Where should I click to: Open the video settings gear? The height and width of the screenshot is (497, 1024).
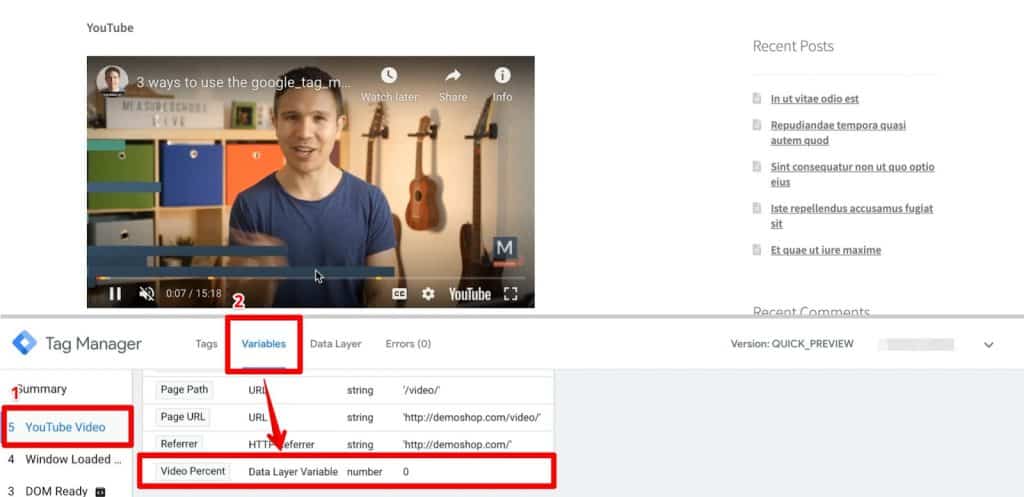click(428, 294)
